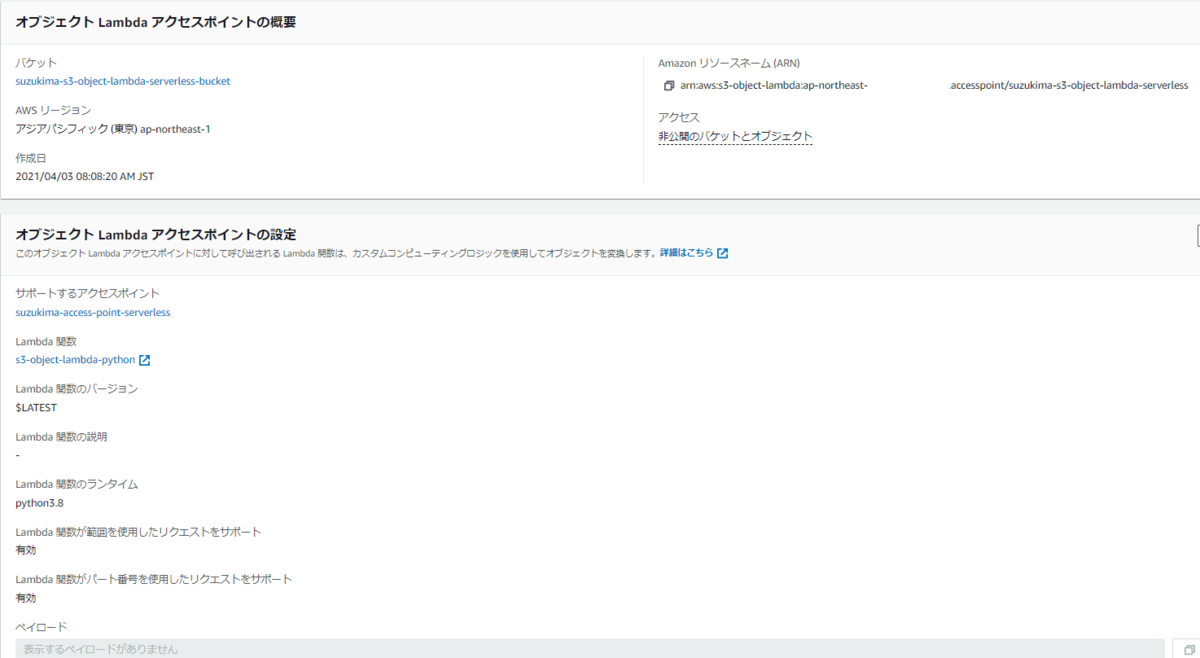Open bucket suzukima-s3-object-lambda-serverless-bucket
1200x658 pixels.
tap(123, 81)
